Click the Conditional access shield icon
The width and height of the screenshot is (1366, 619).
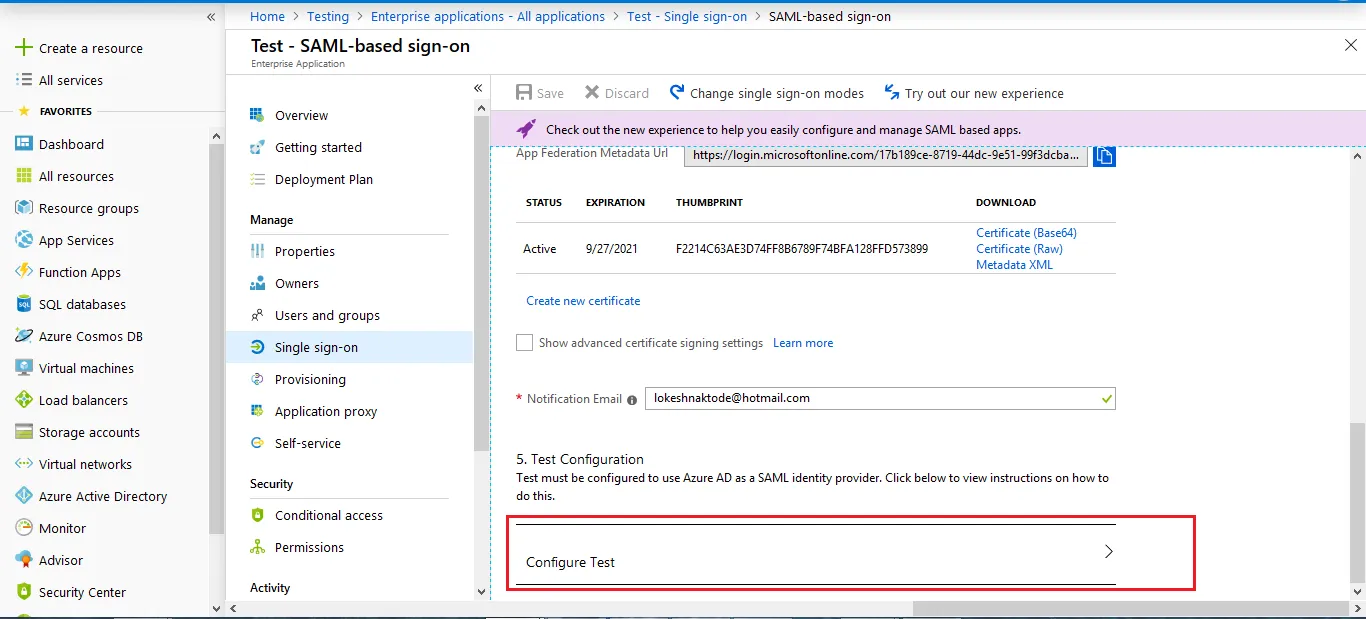tap(257, 515)
